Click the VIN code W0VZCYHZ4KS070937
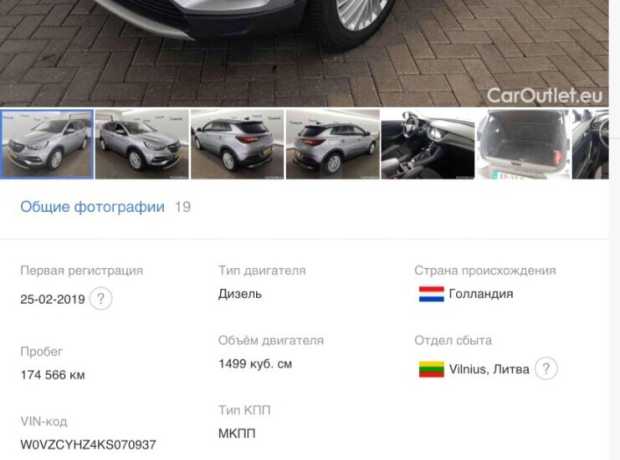 point(88,445)
